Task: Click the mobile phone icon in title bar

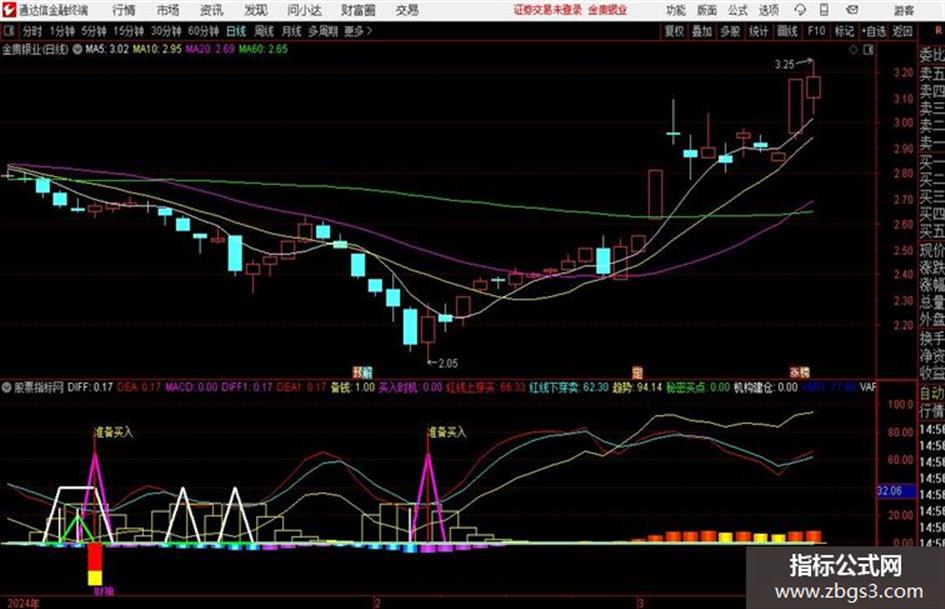Action: coord(824,10)
